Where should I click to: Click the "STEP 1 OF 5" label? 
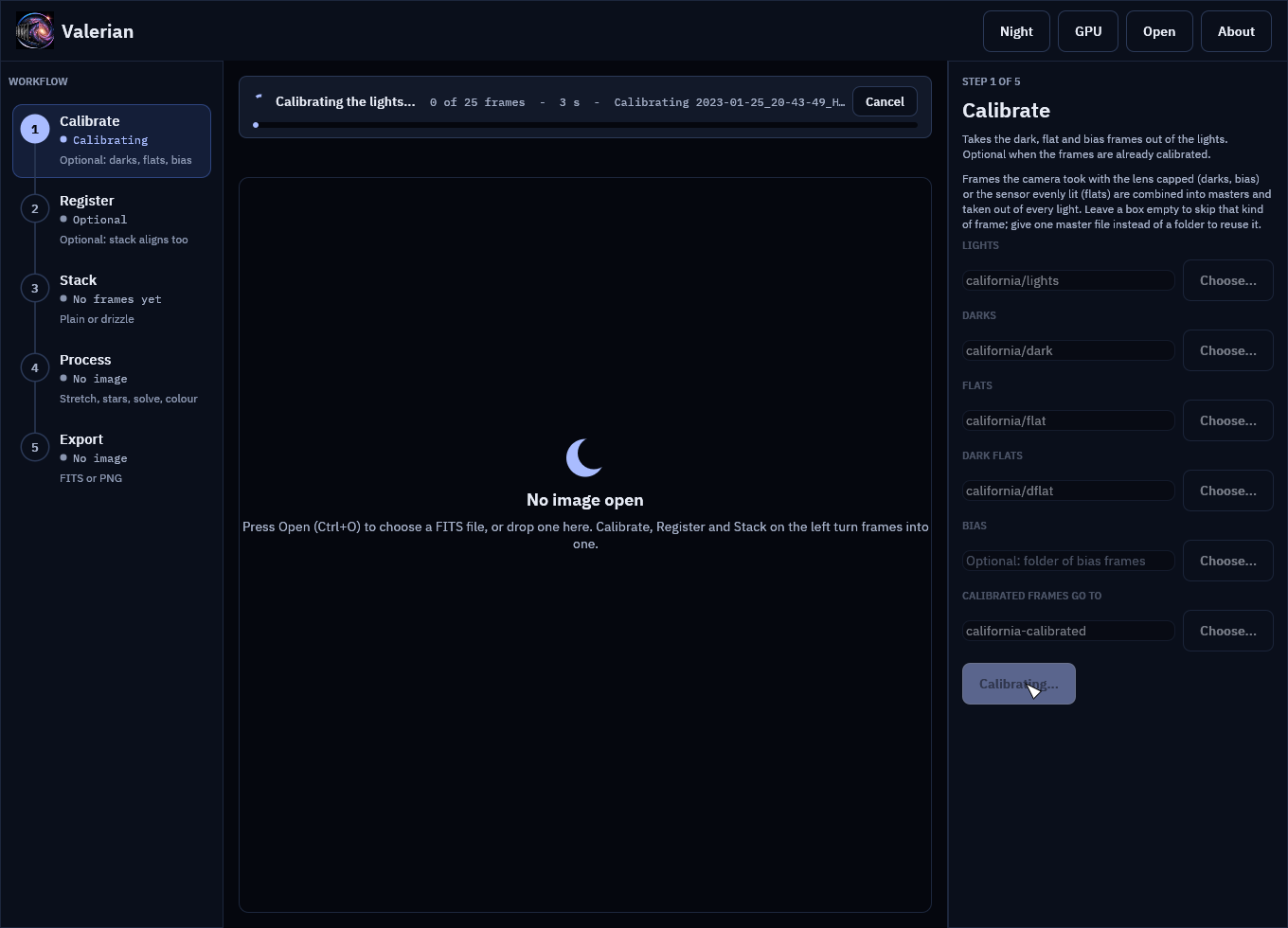pos(992,81)
